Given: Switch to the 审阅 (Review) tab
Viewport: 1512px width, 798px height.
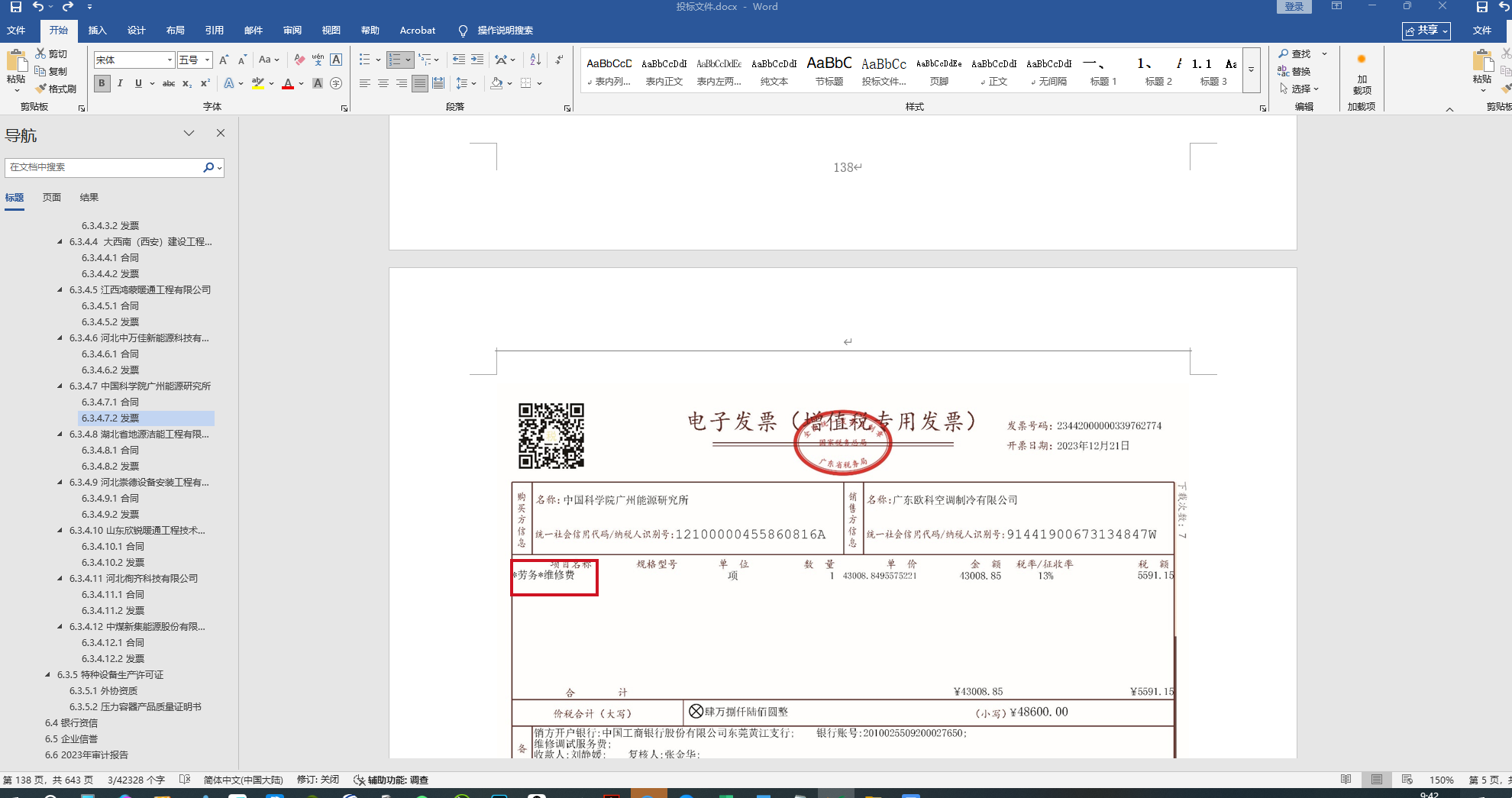Looking at the screenshot, I should (292, 31).
